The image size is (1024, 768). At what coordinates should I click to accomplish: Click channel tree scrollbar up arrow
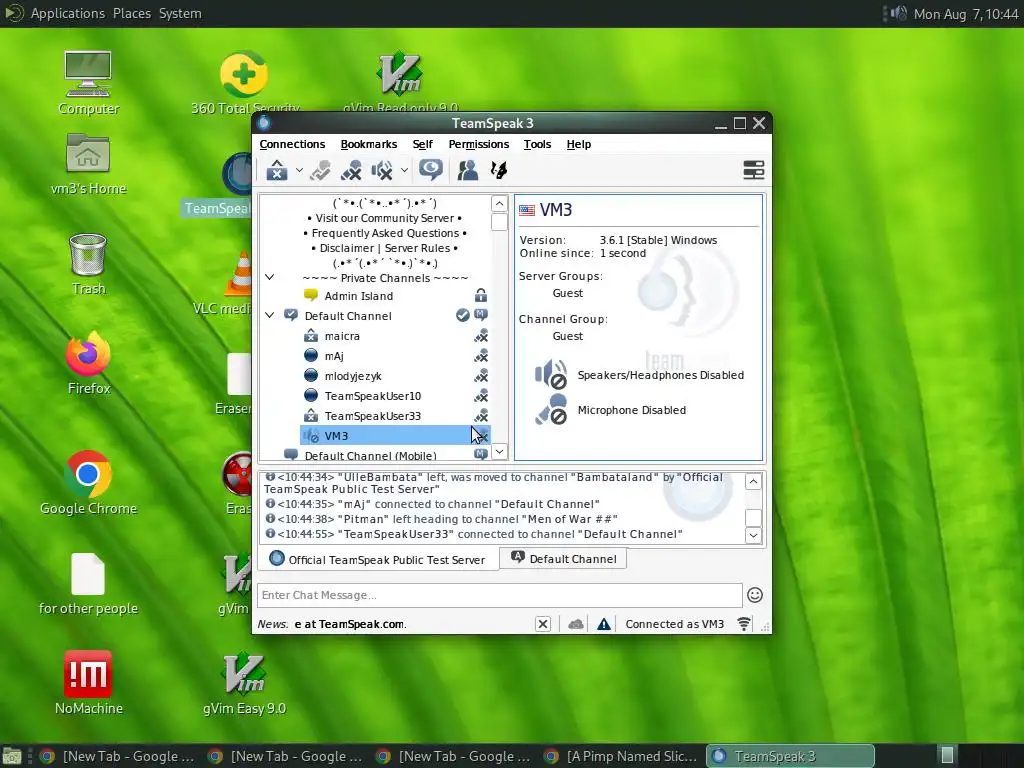coord(499,204)
